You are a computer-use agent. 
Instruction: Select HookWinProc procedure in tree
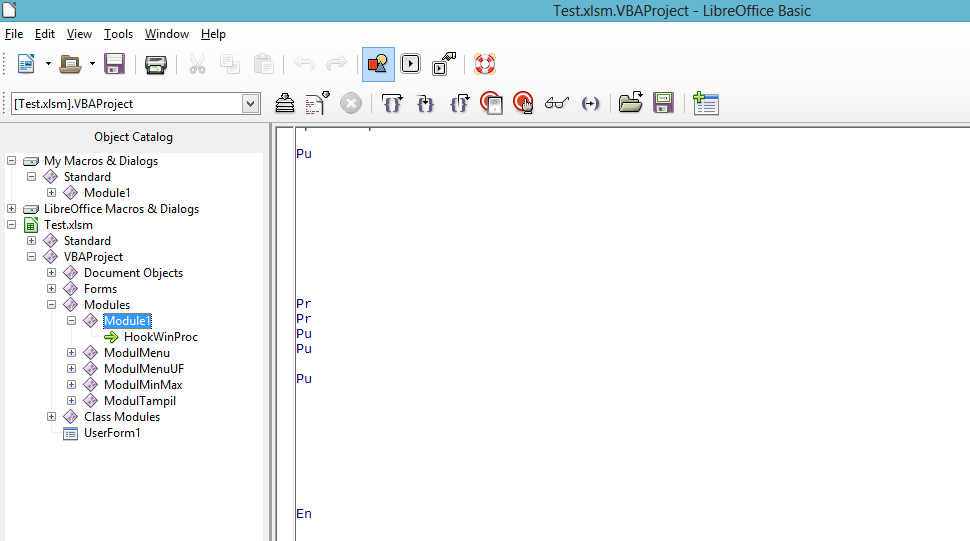(161, 337)
